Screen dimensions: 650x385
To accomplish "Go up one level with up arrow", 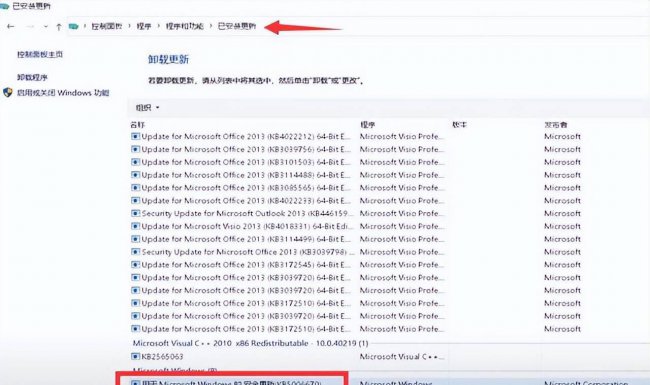I will click(58, 27).
